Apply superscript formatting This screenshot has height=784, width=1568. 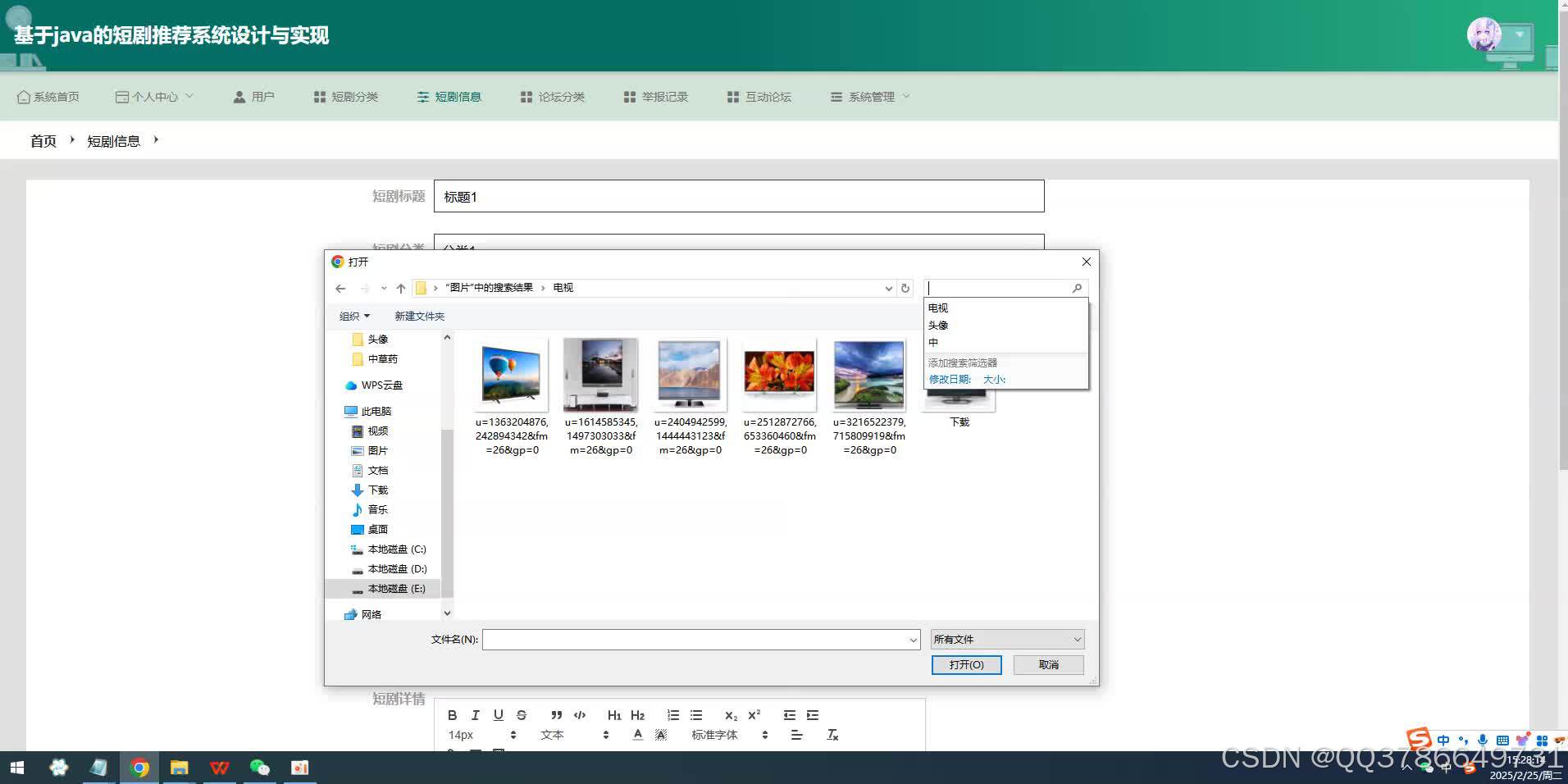click(x=754, y=715)
